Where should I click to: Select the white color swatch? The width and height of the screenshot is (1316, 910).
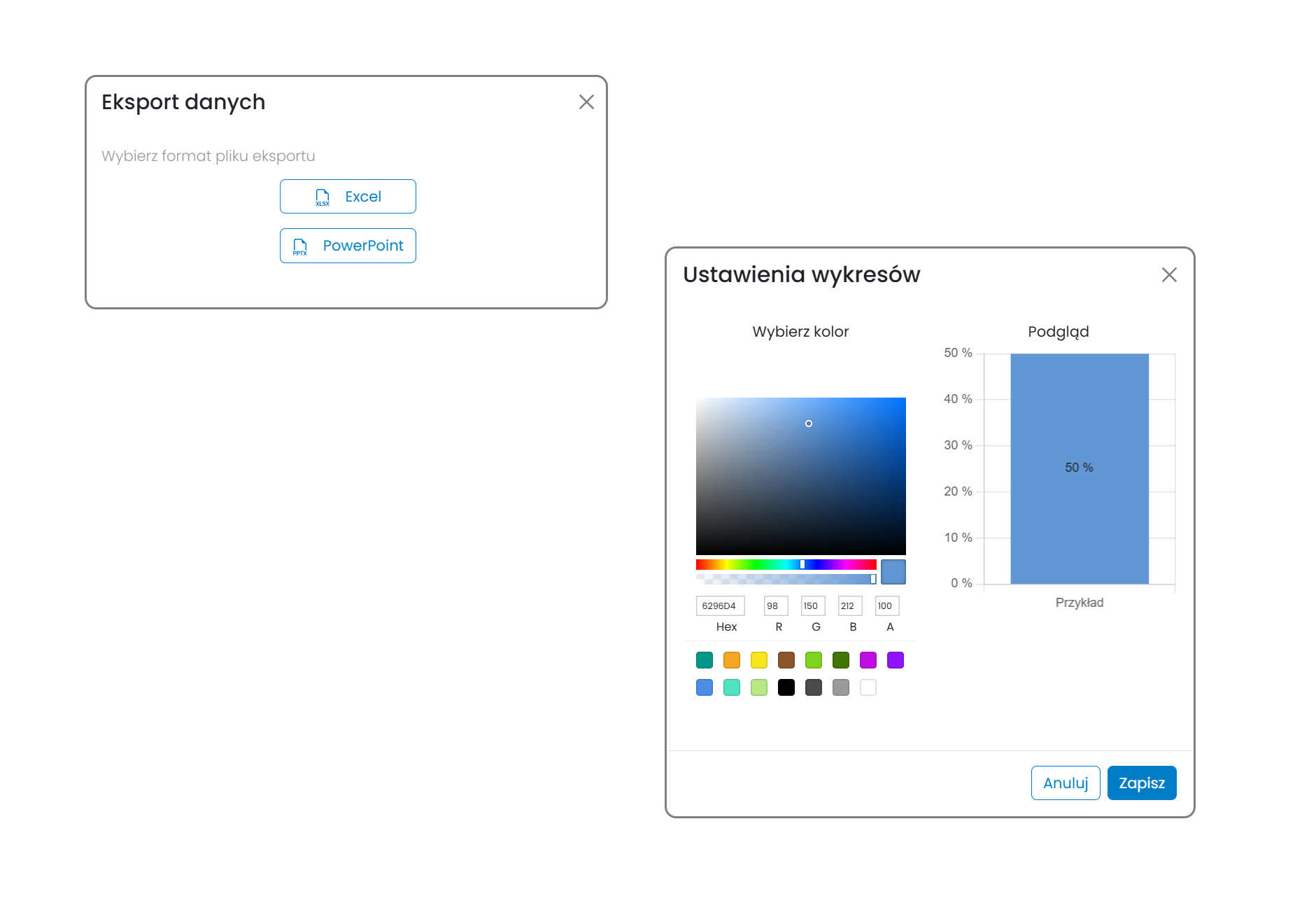868,687
